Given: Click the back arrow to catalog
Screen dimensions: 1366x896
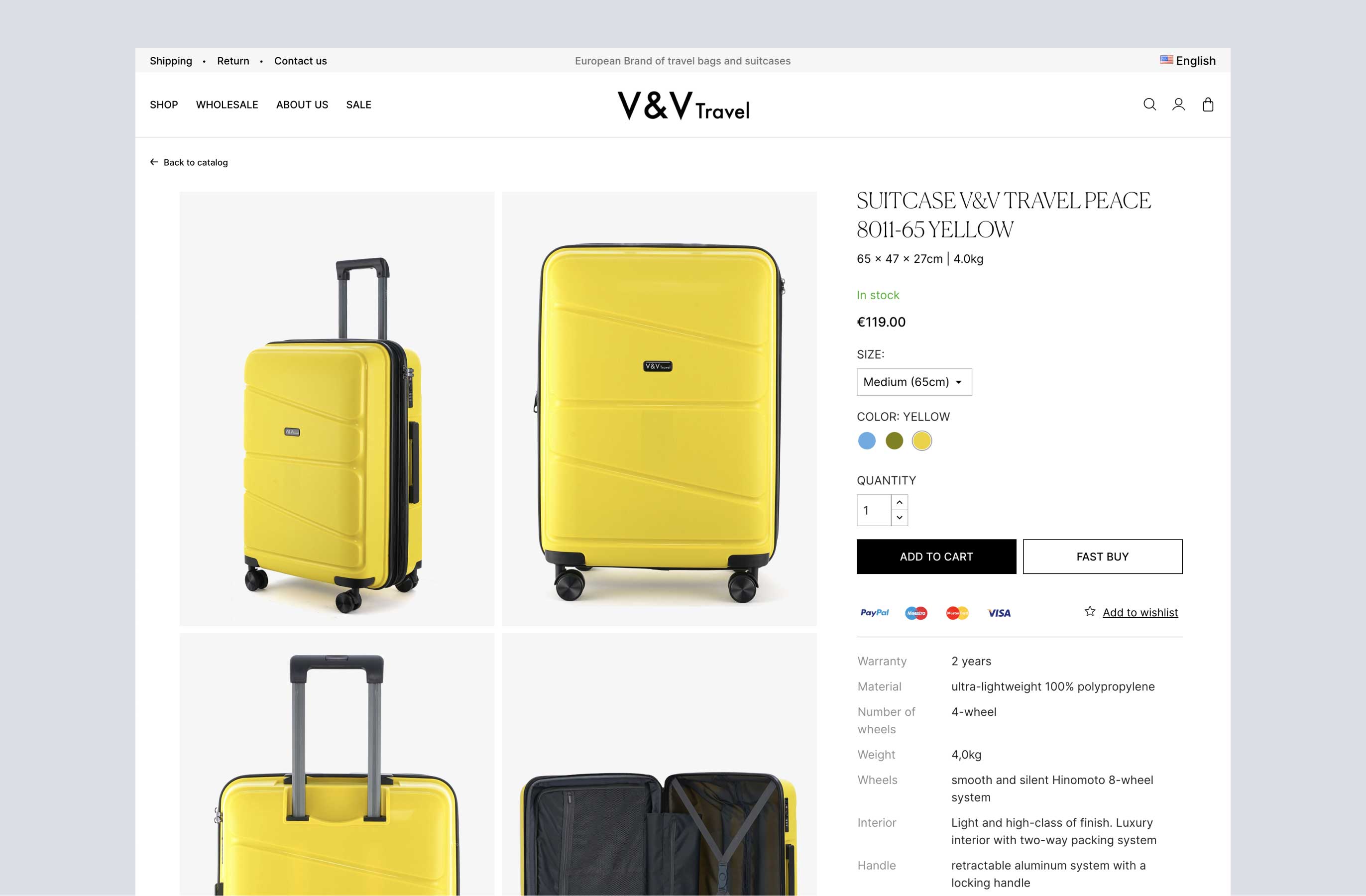Looking at the screenshot, I should [x=154, y=162].
